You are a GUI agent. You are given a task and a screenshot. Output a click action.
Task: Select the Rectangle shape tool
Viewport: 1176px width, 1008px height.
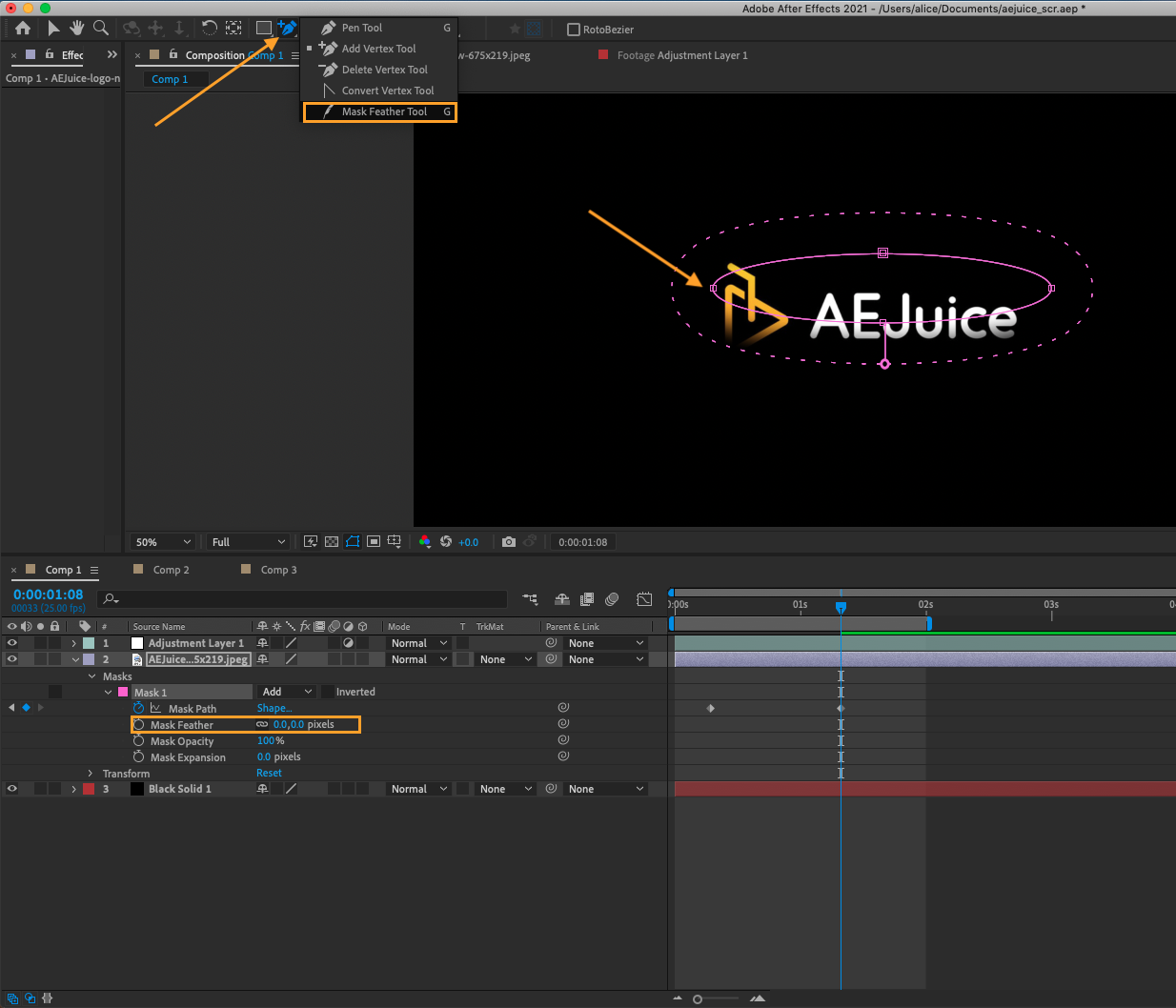[x=264, y=29]
